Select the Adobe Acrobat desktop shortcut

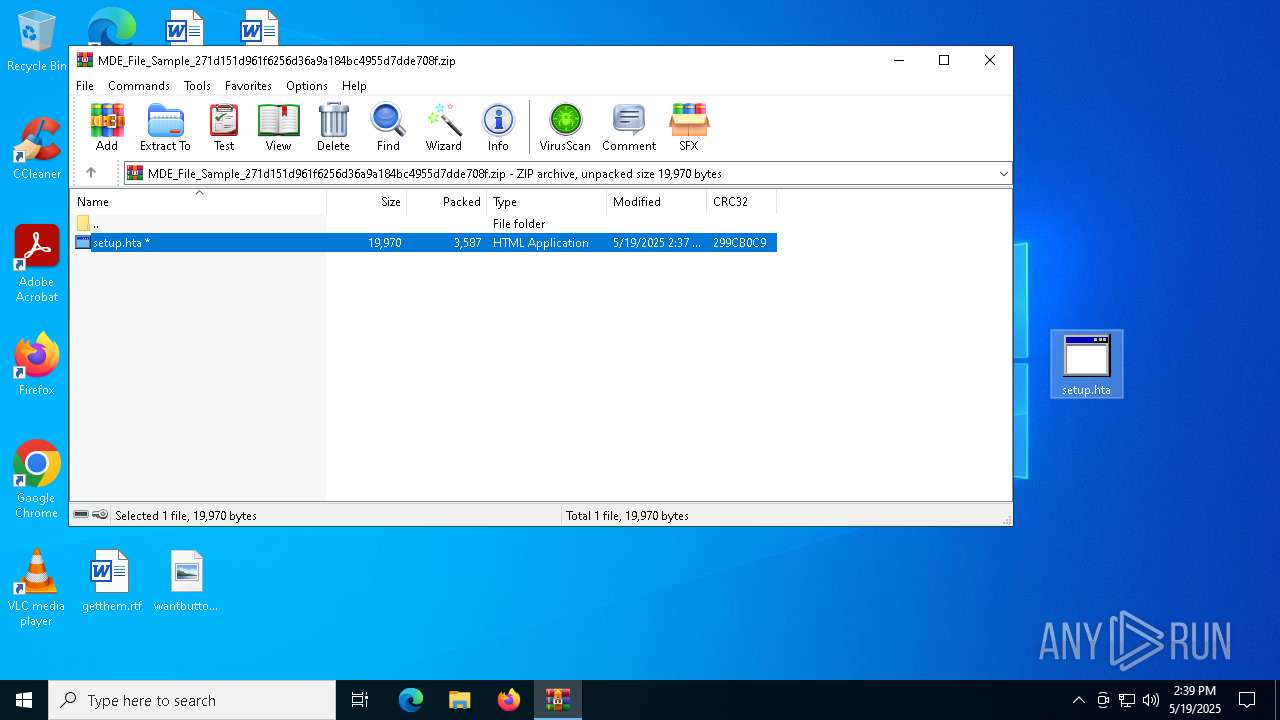[x=37, y=264]
